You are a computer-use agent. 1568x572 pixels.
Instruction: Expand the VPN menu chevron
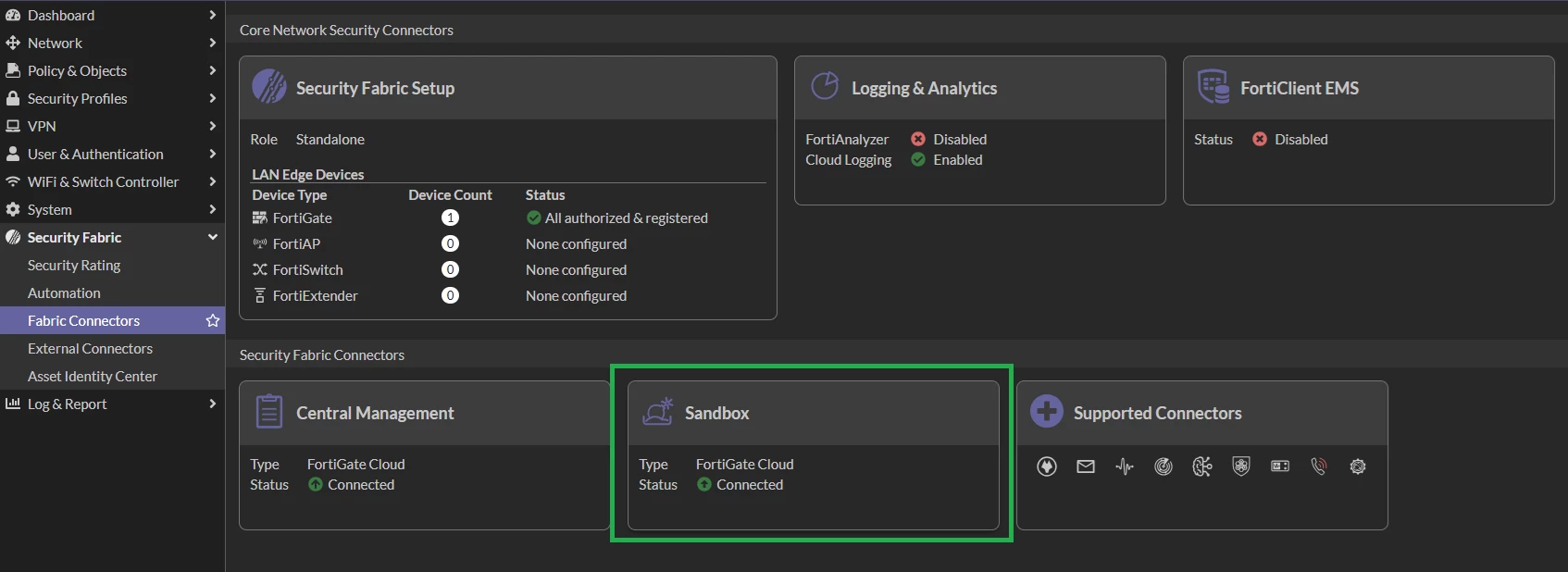click(213, 126)
